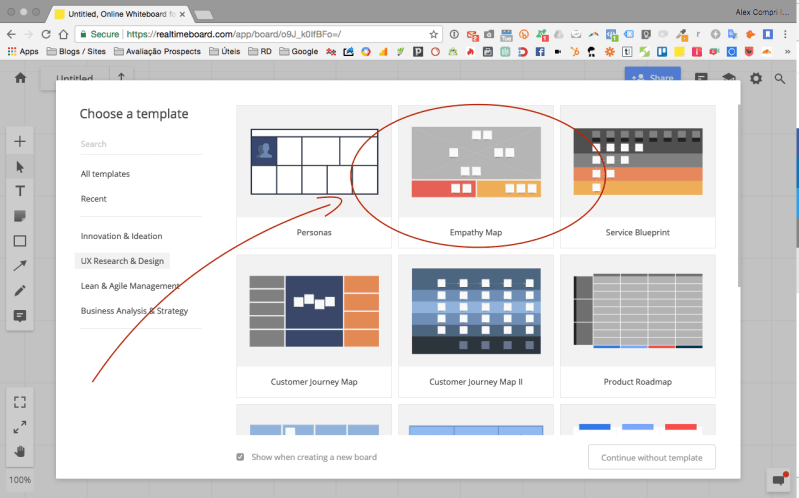Select the Arrow line tool
Viewport: 799px width, 498px height.
[20, 266]
